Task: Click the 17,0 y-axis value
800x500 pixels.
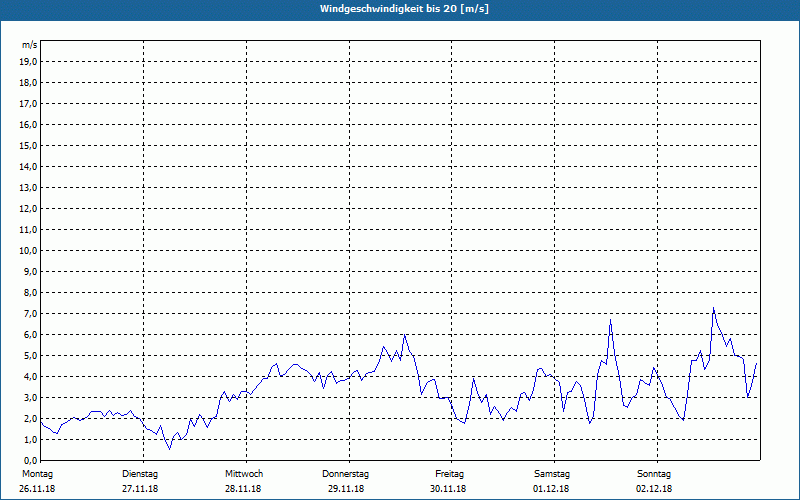Action: click(x=28, y=104)
